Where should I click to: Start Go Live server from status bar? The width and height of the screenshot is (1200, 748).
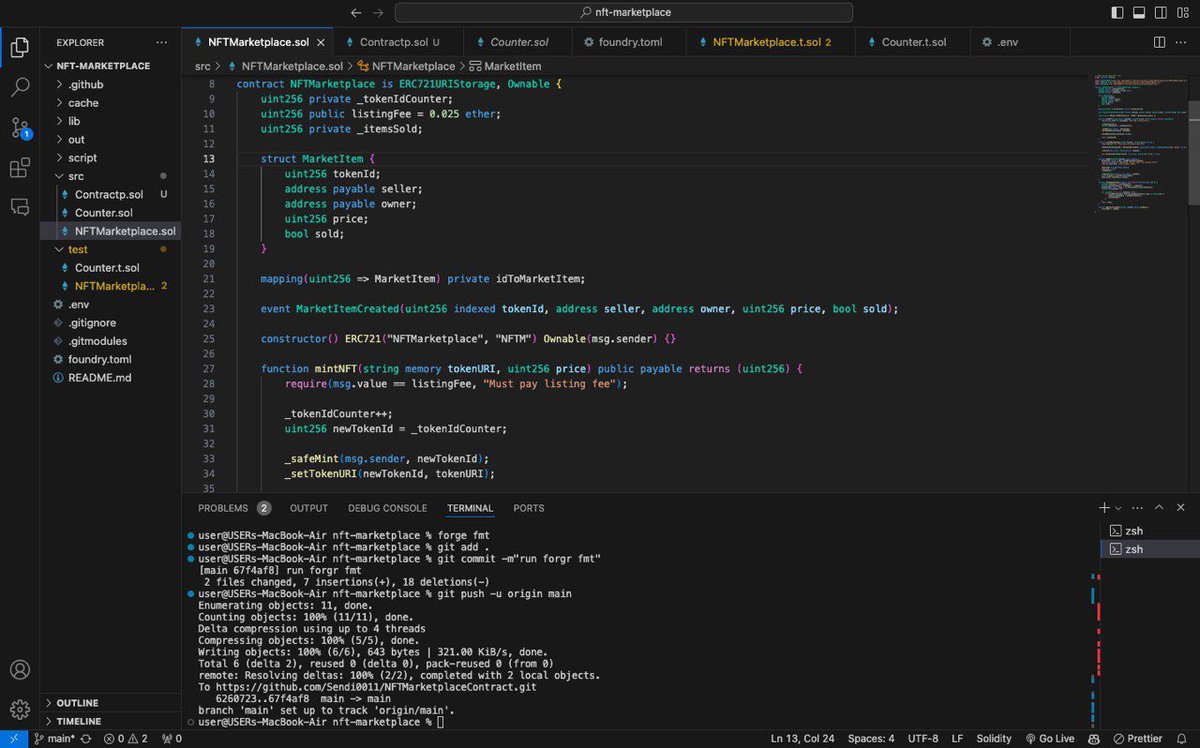point(1049,738)
